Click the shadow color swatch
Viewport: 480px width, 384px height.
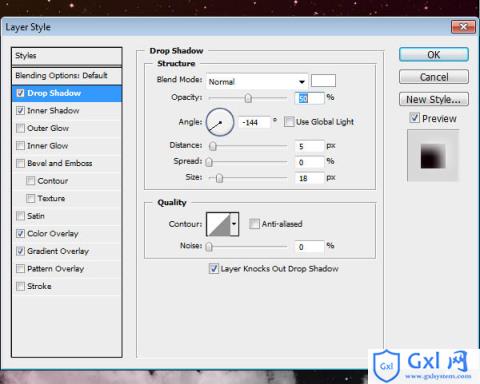coord(323,81)
